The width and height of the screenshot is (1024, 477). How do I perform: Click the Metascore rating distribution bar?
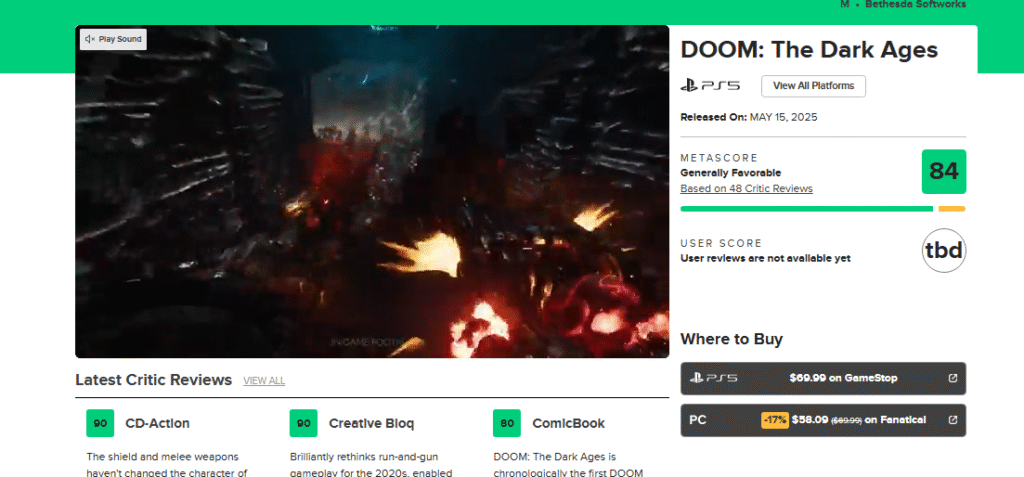[x=823, y=209]
